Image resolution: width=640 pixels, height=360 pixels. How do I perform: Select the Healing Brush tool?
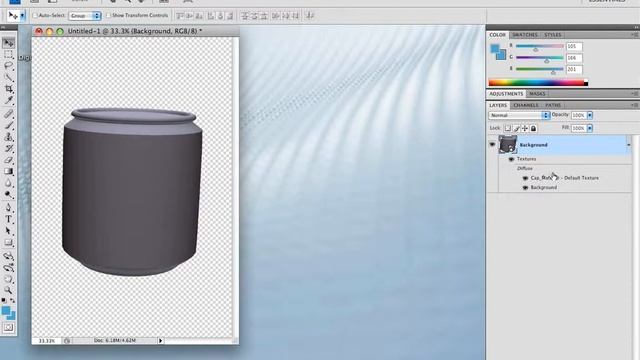coord(8,114)
